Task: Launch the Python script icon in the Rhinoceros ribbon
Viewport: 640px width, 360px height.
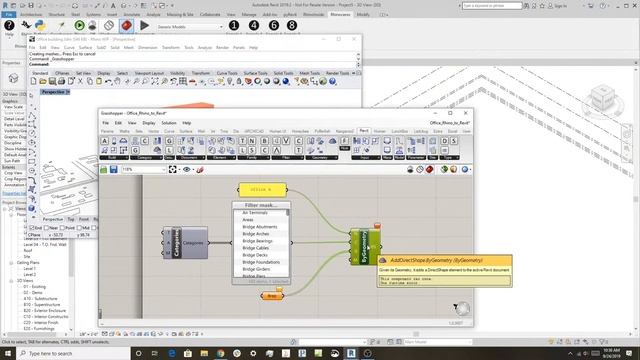Action: [x=40, y=25]
